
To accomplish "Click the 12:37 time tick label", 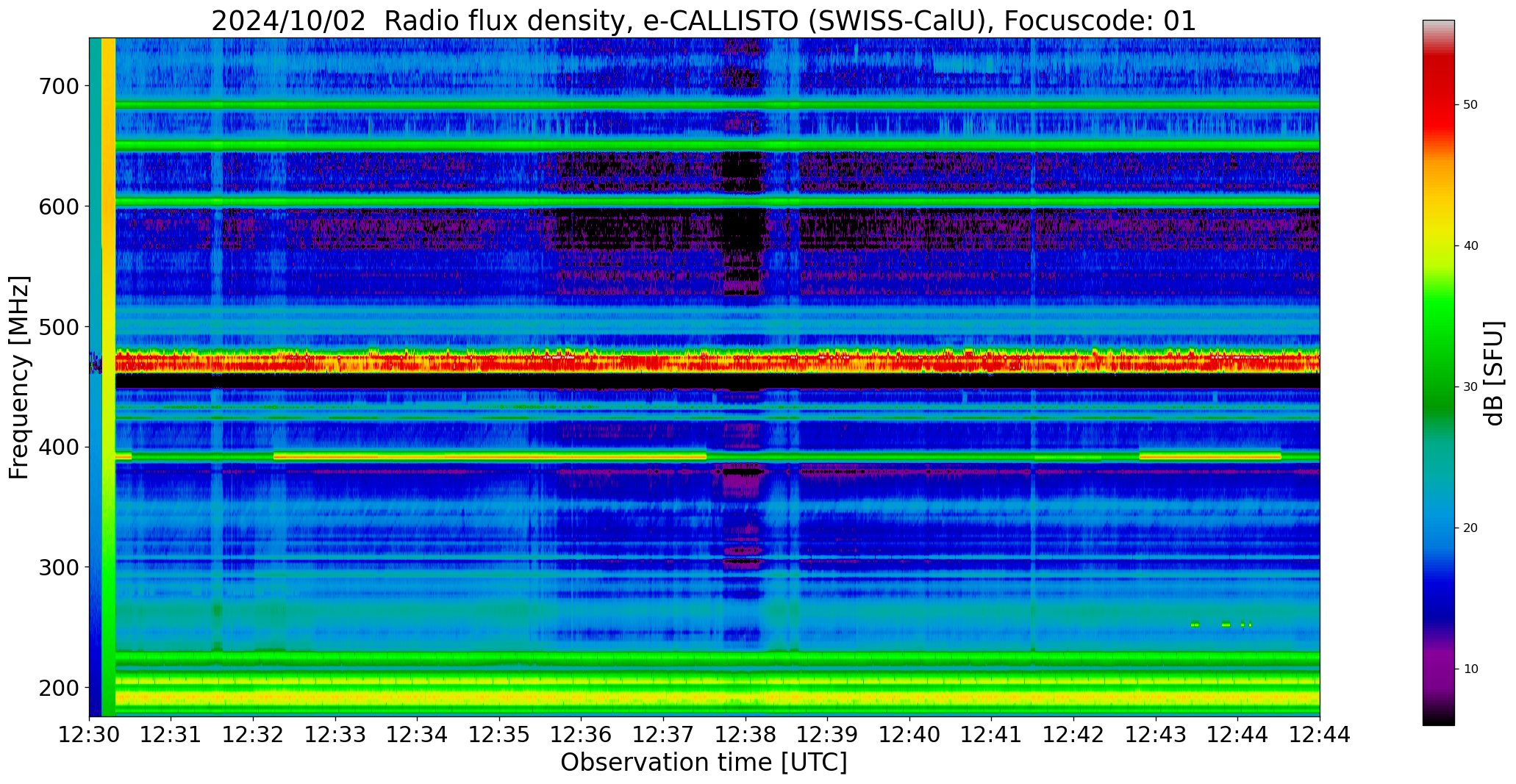I will (664, 735).
